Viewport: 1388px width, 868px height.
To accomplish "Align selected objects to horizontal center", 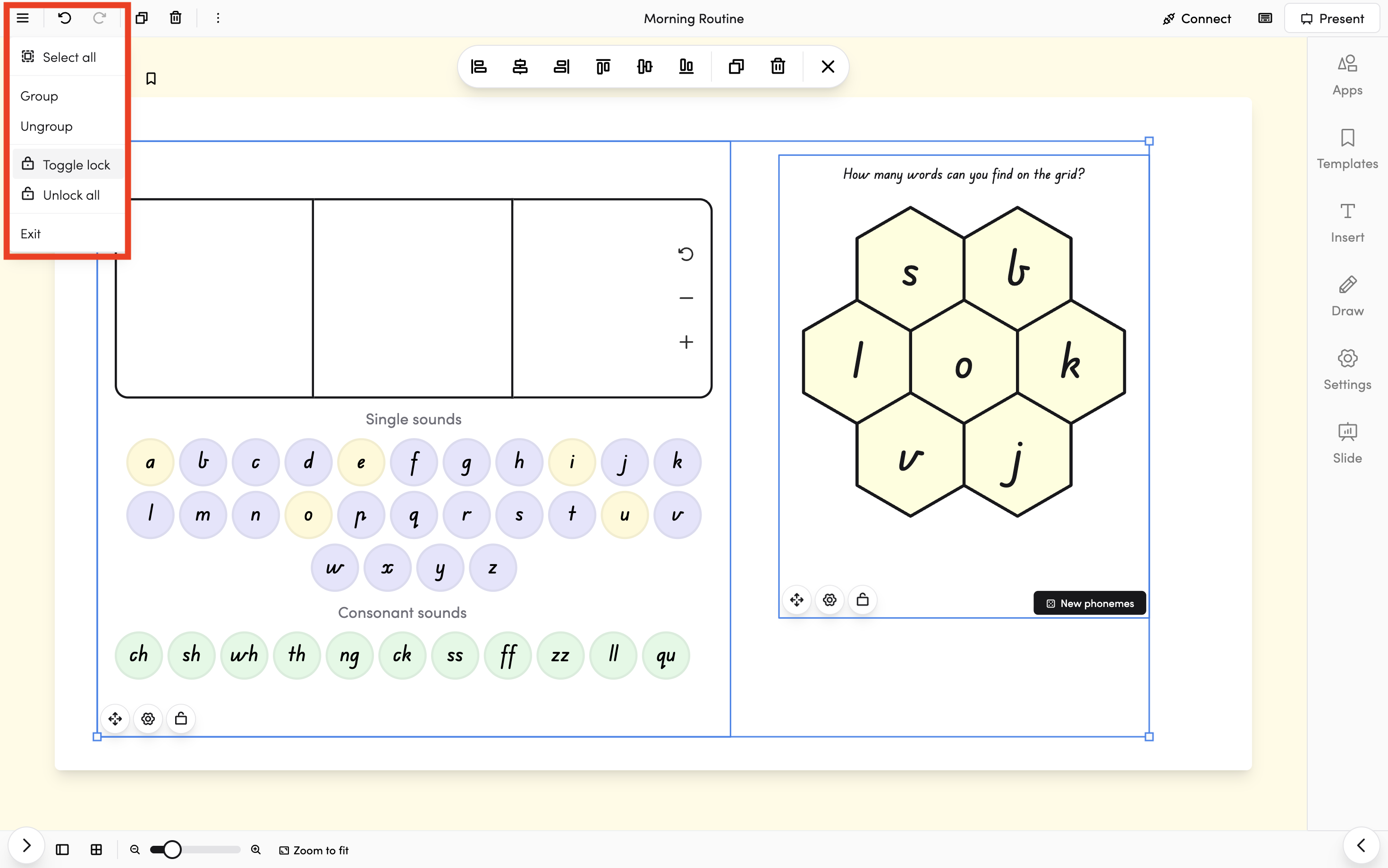I will 520,67.
